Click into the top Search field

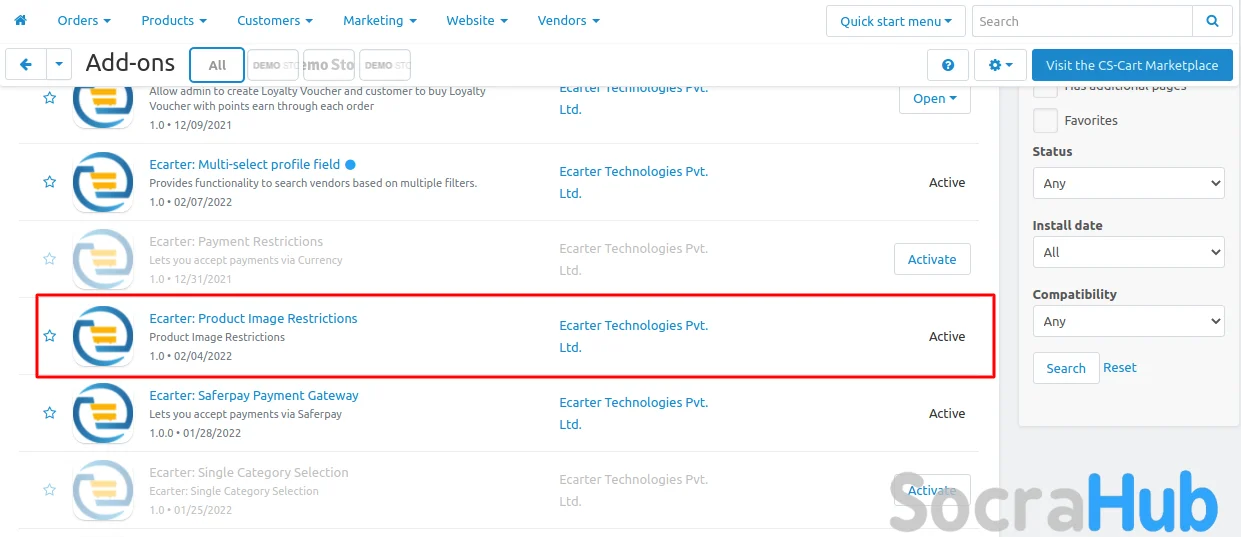click(x=1082, y=21)
